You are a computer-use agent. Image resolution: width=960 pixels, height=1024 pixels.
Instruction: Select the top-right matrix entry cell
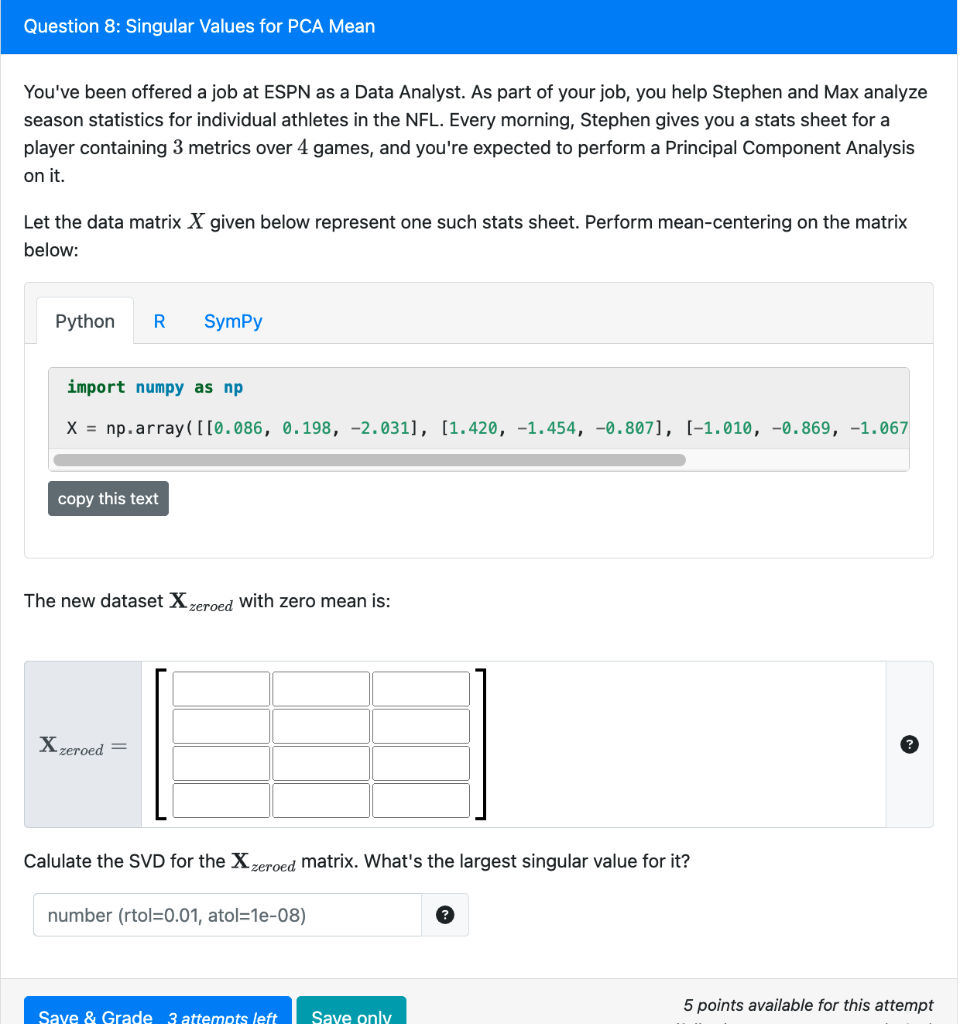[x=420, y=688]
